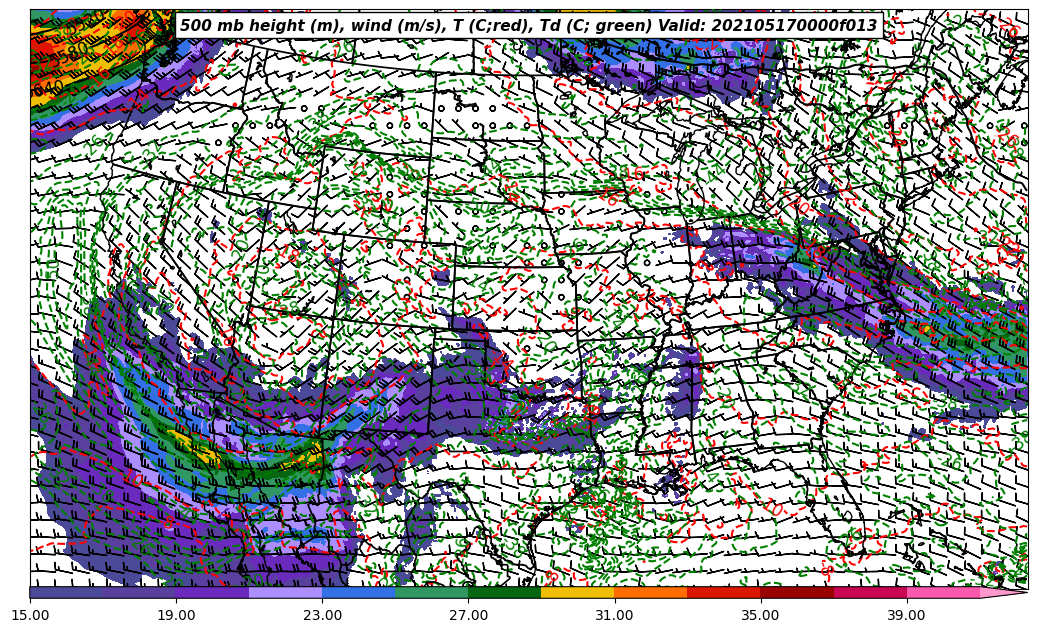Click the 31.00 colorbar tick label
This screenshot has width=1037, height=632.
(x=614, y=615)
